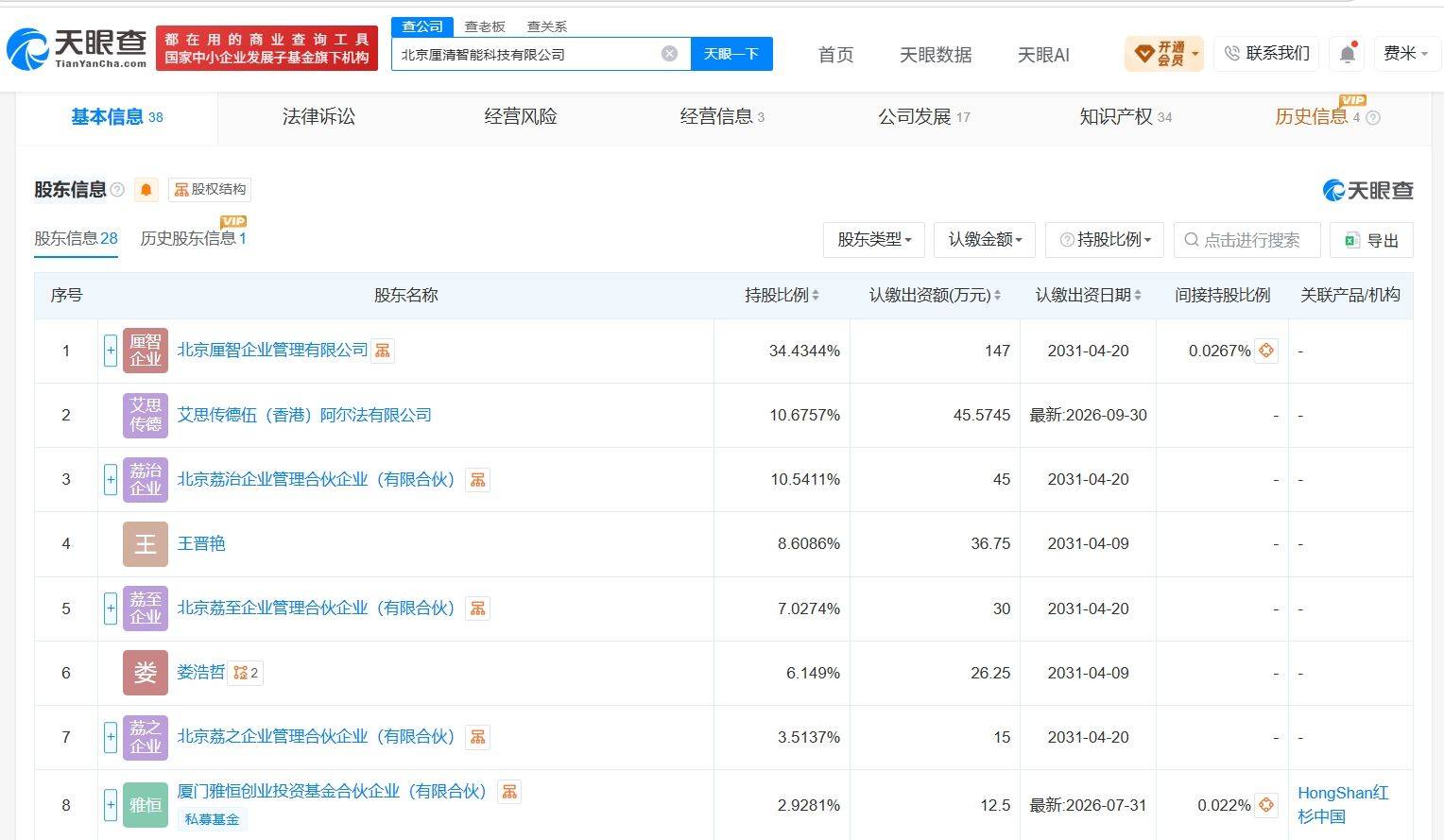
Task: Click the 雅恒 shareholder avatar
Action: (x=146, y=805)
